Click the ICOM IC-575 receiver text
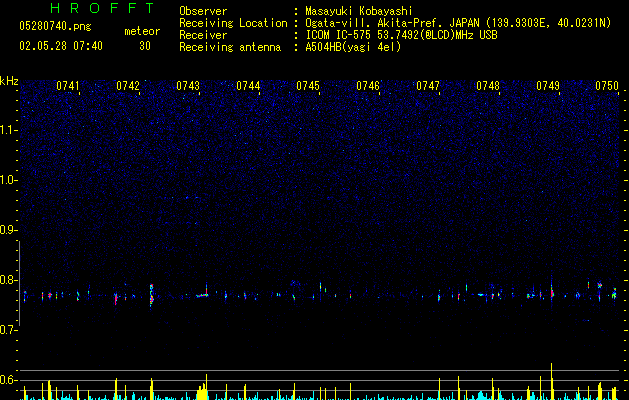Viewport: 629px width, 400px height. coord(401,35)
